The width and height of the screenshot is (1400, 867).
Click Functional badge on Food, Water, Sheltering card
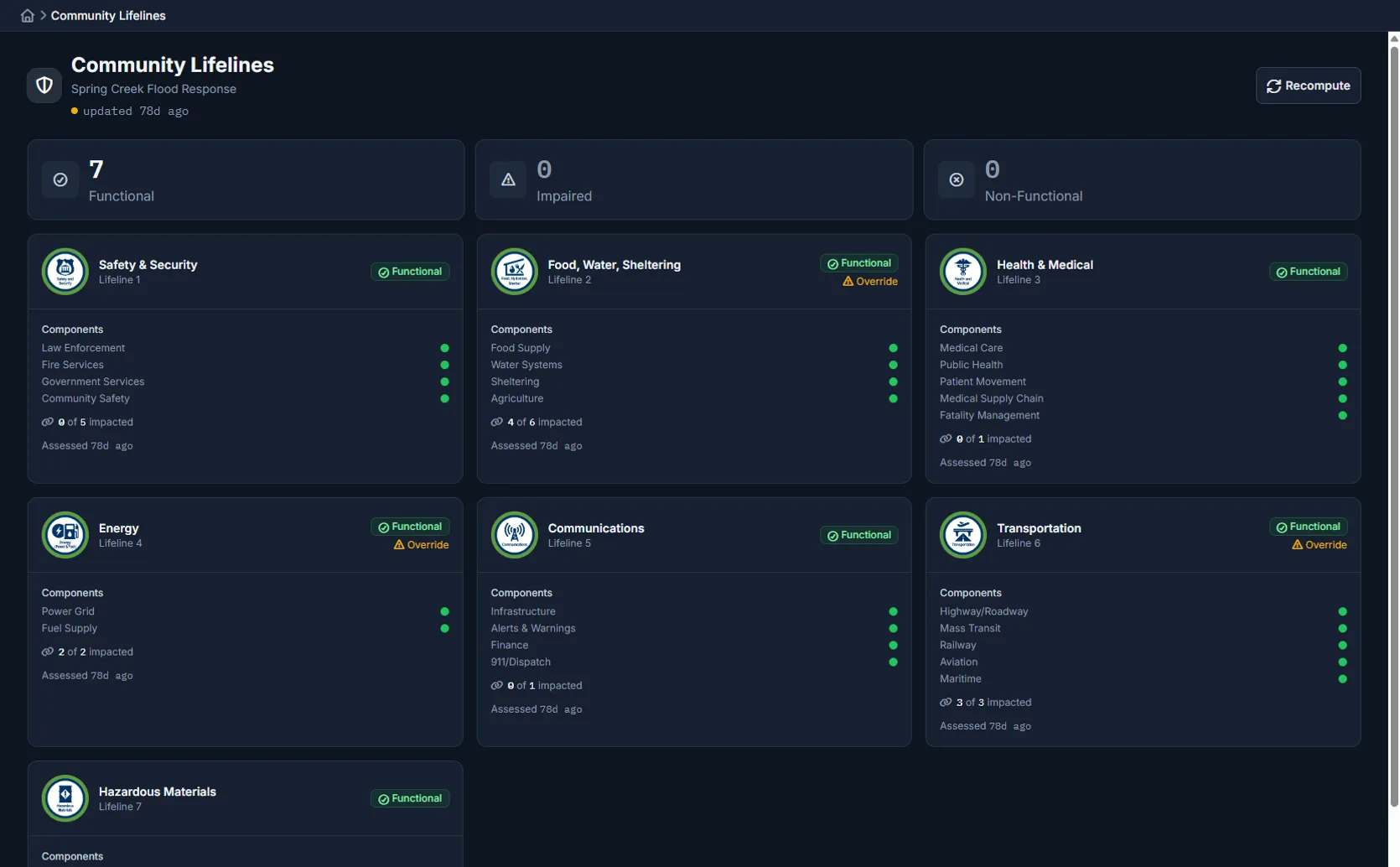tap(859, 263)
